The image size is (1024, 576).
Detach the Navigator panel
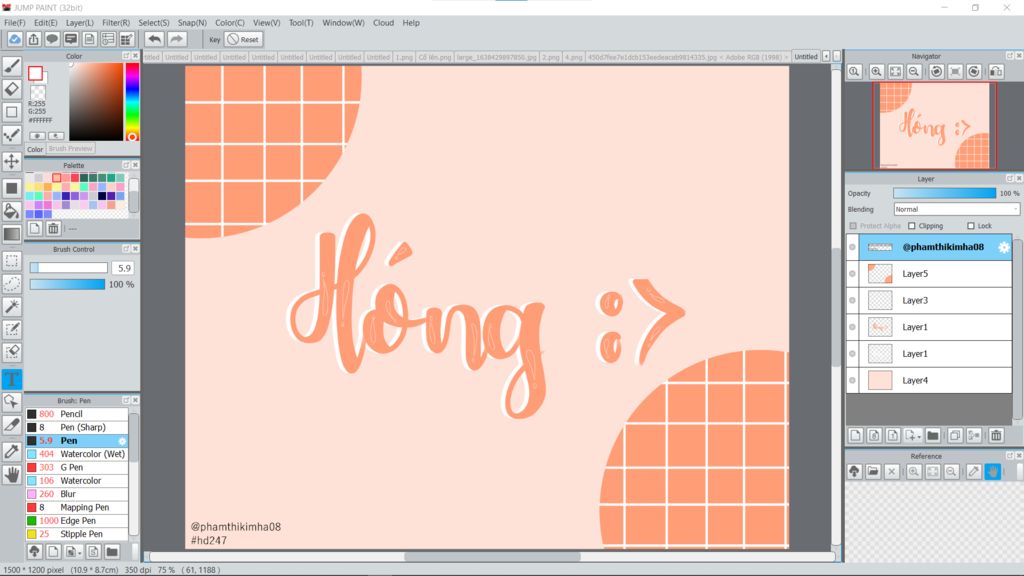click(1009, 56)
